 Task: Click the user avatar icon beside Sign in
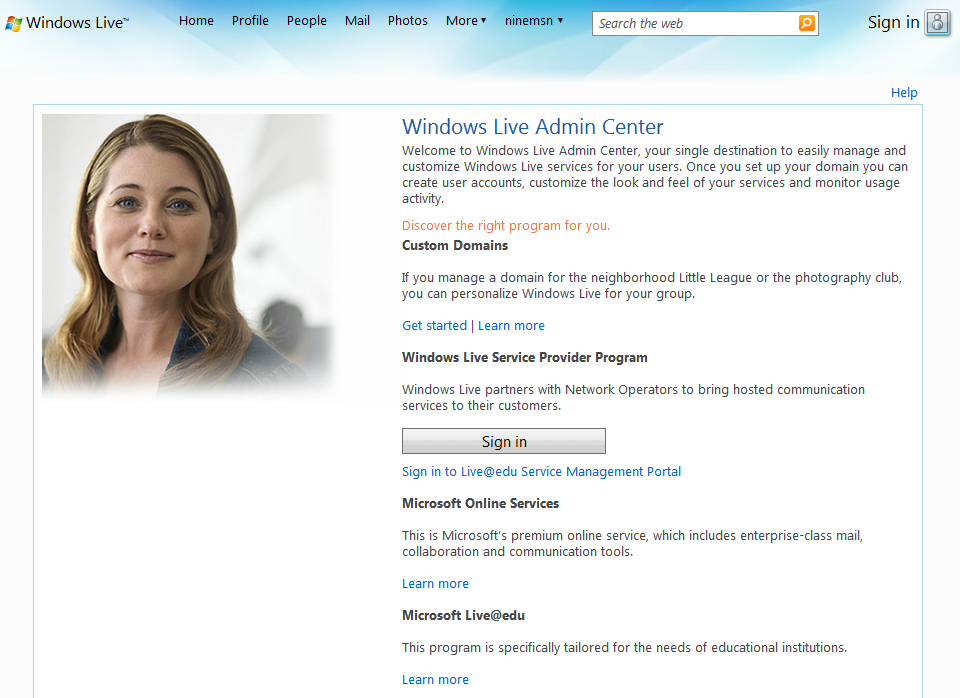point(937,23)
